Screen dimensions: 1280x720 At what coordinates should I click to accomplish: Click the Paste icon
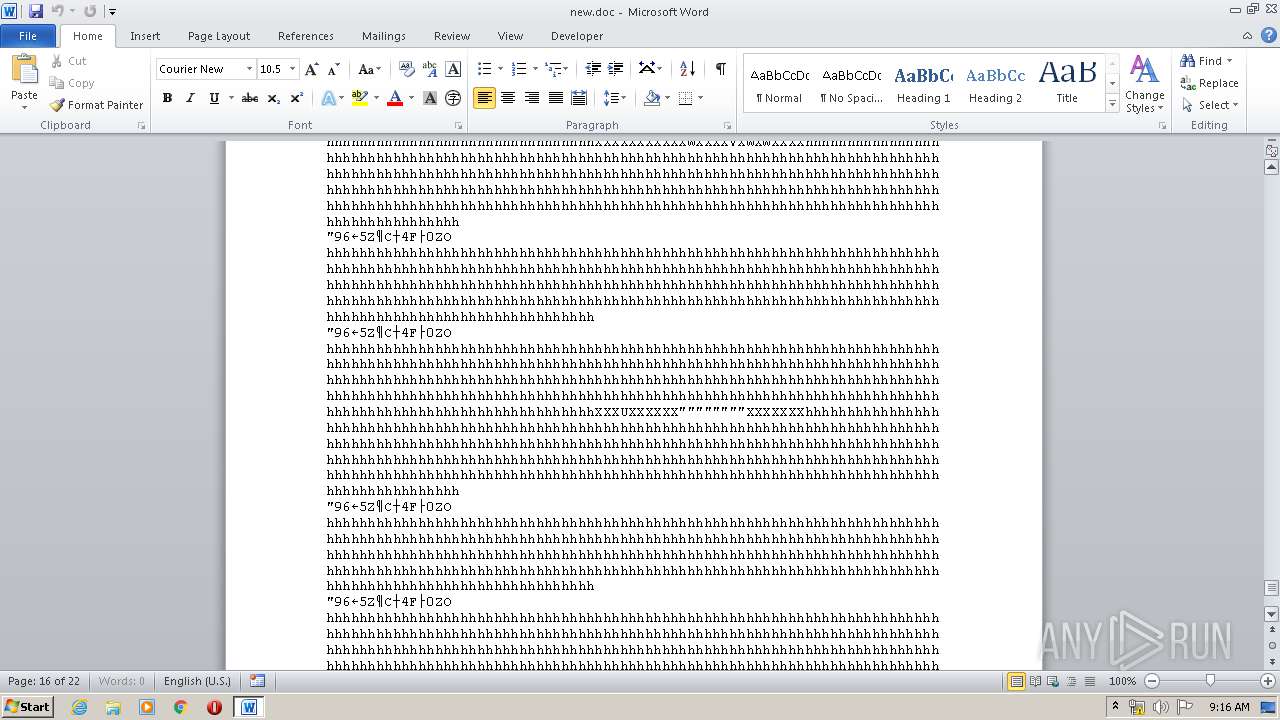[x=24, y=70]
